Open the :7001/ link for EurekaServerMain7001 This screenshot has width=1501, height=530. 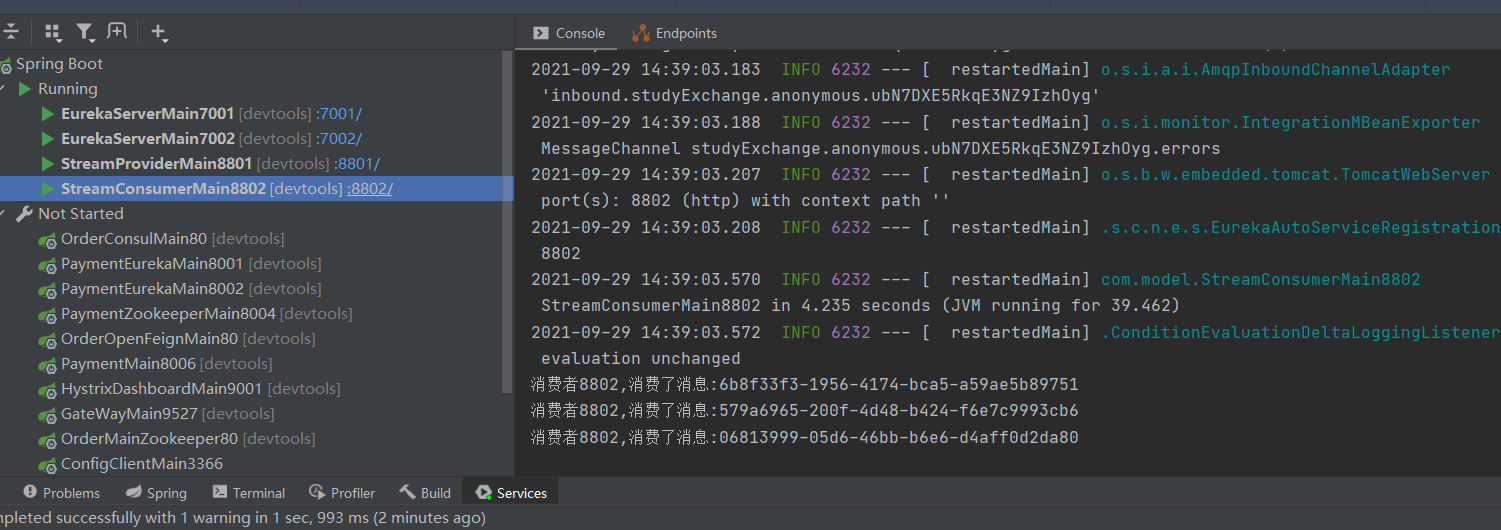(x=338, y=114)
